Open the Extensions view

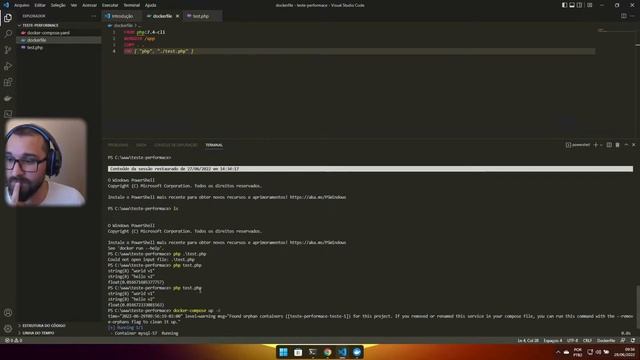(8, 82)
